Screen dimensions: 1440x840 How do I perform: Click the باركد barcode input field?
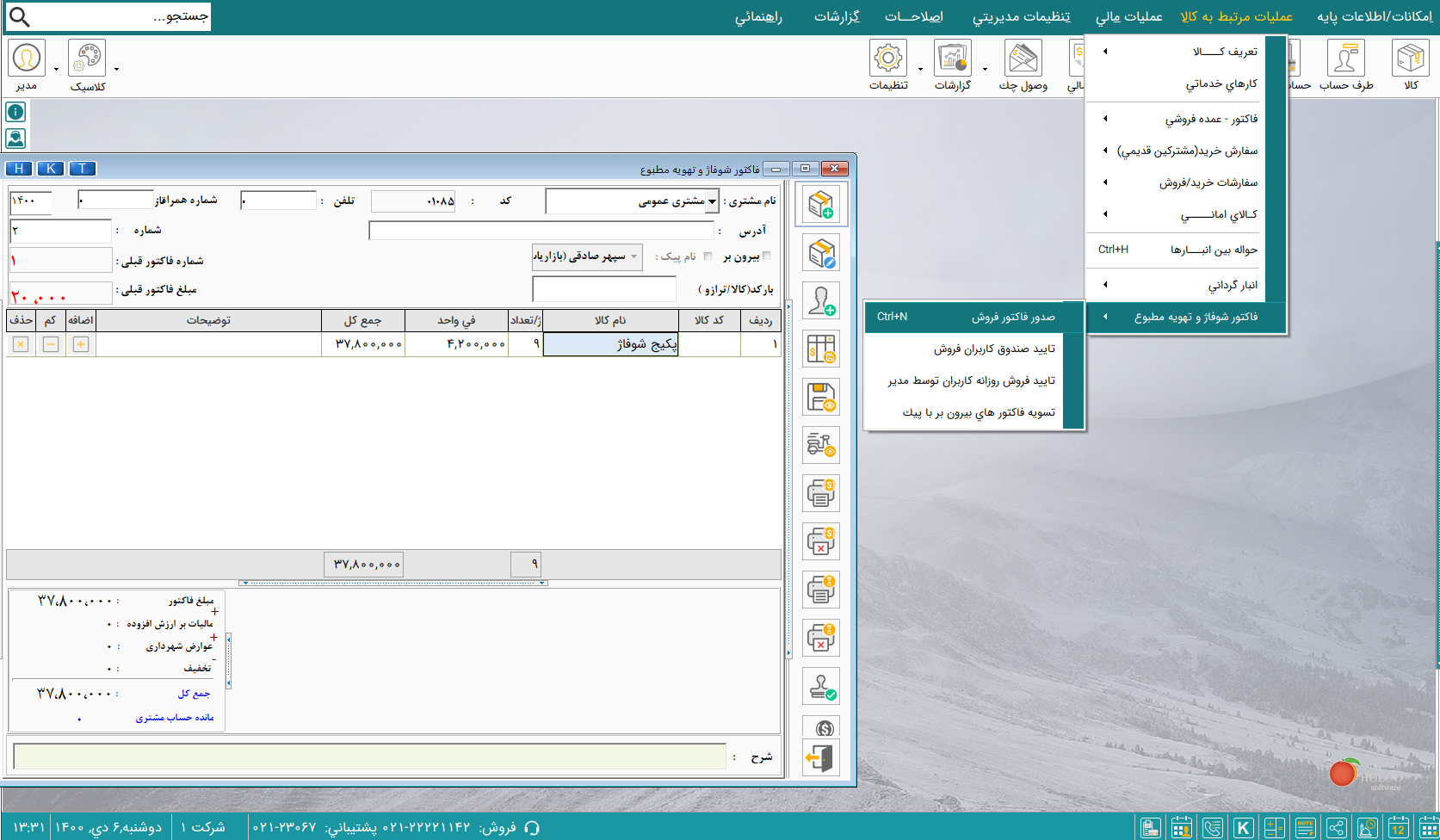604,289
